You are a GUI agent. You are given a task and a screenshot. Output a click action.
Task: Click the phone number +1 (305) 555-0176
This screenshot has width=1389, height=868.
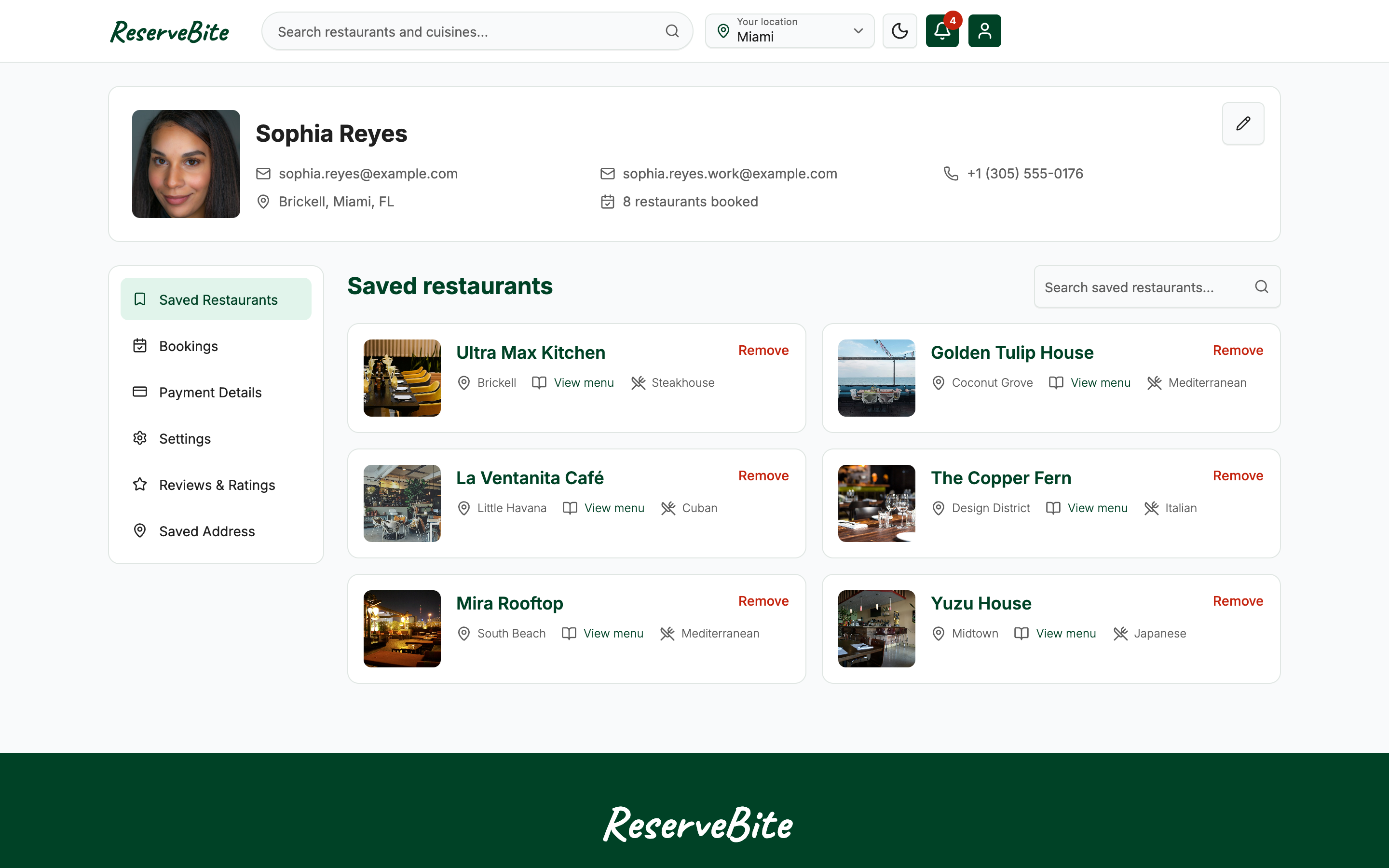click(1025, 174)
